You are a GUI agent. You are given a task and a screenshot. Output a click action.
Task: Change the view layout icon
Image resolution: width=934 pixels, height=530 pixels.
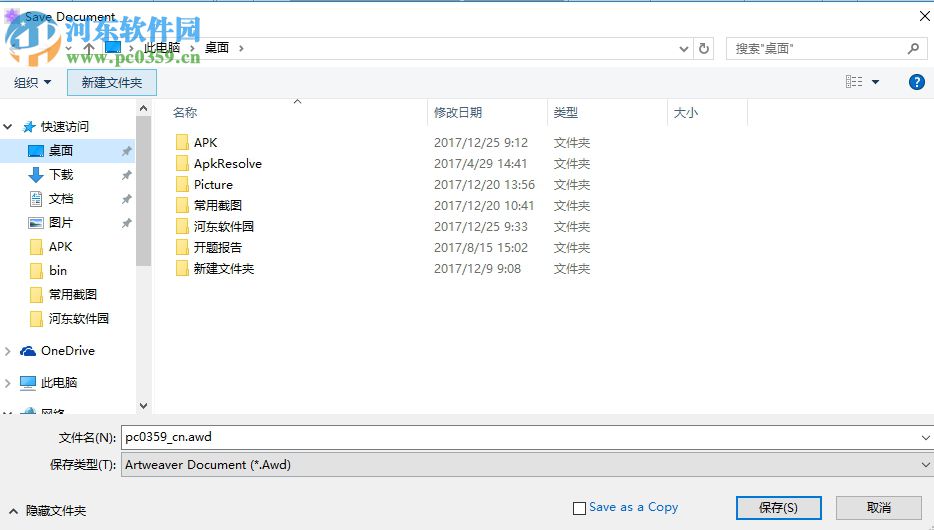[x=854, y=82]
